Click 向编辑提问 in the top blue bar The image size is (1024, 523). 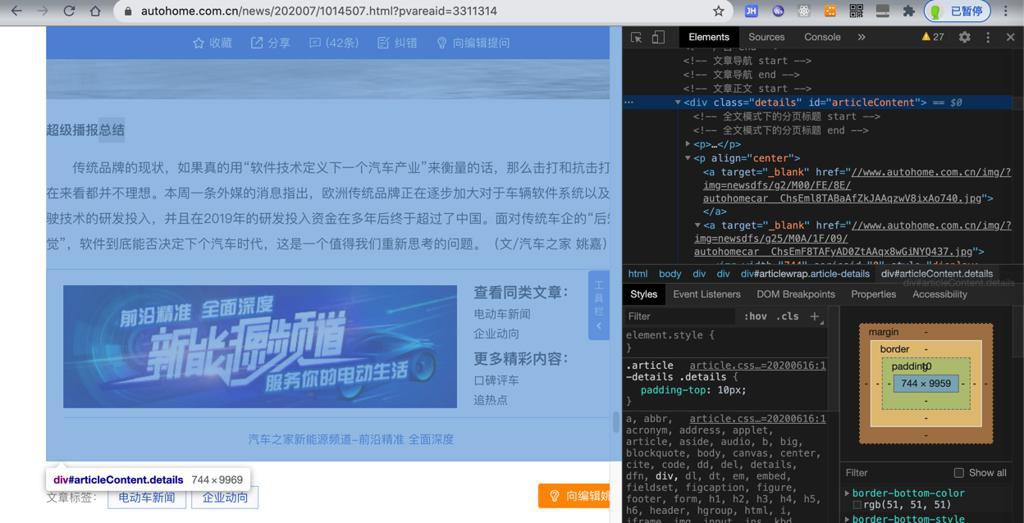473,43
